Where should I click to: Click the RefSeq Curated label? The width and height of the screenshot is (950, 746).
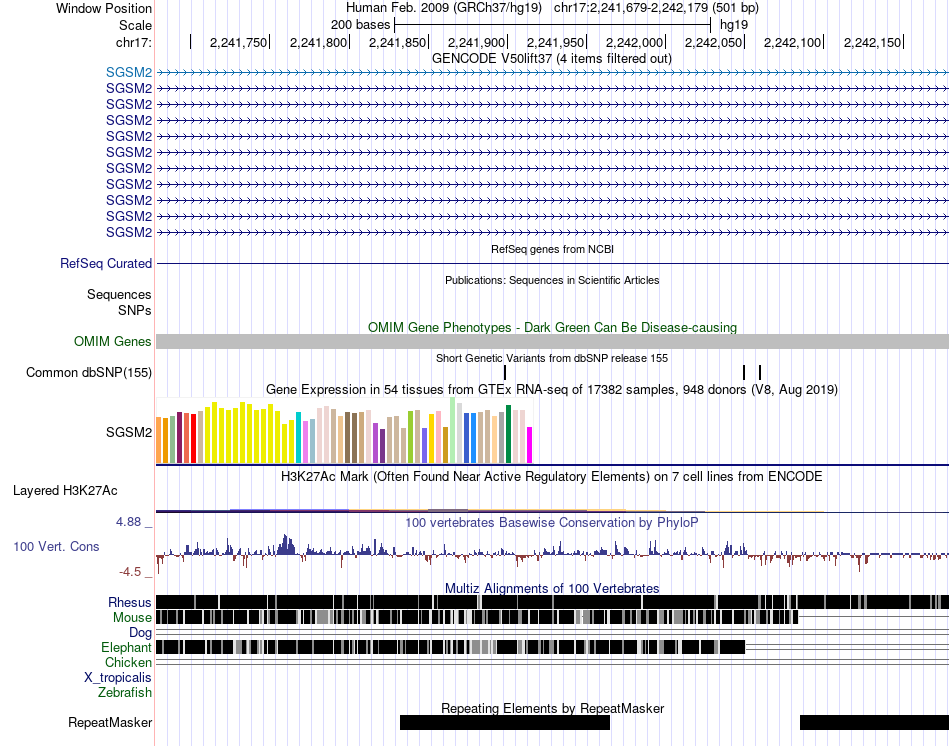click(106, 264)
